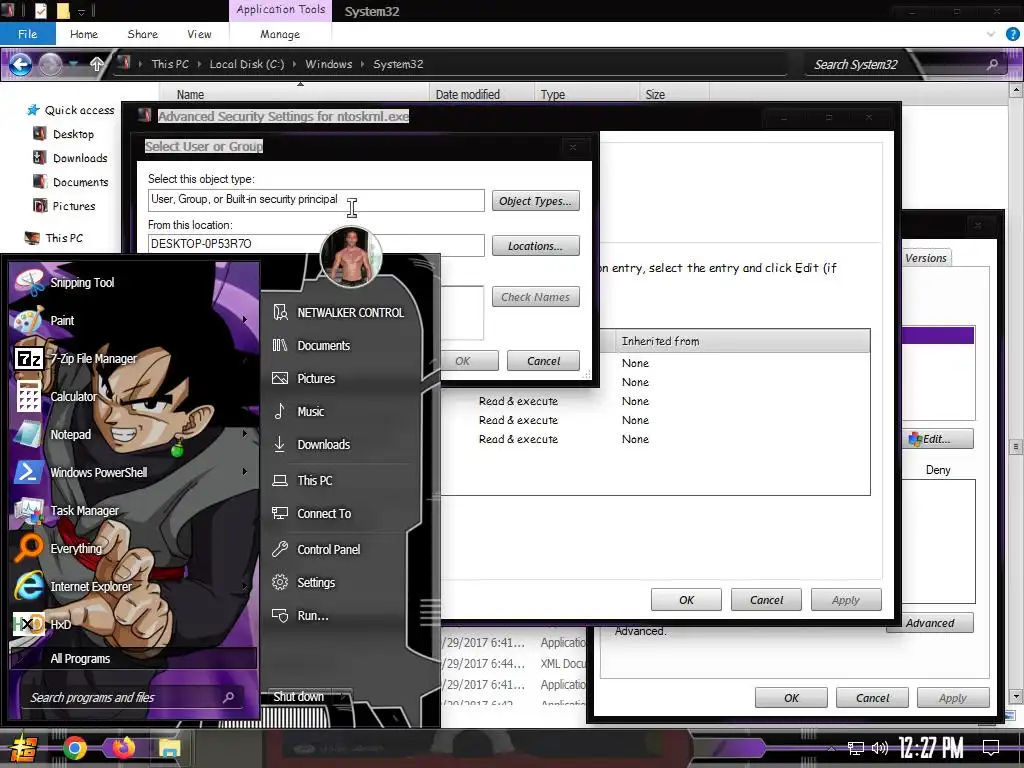Click Shut down in start menu
Viewport: 1024px width, 768px height.
coord(298,696)
